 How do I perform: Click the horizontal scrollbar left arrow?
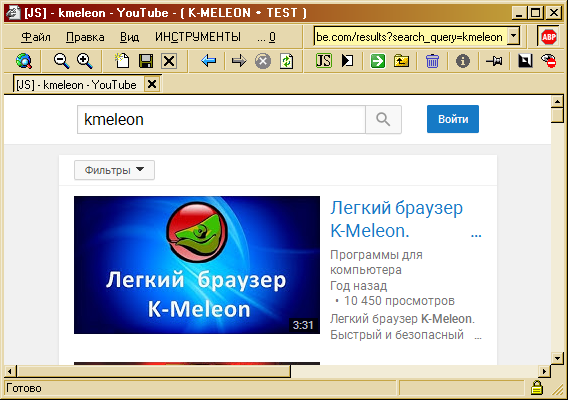coord(10,371)
